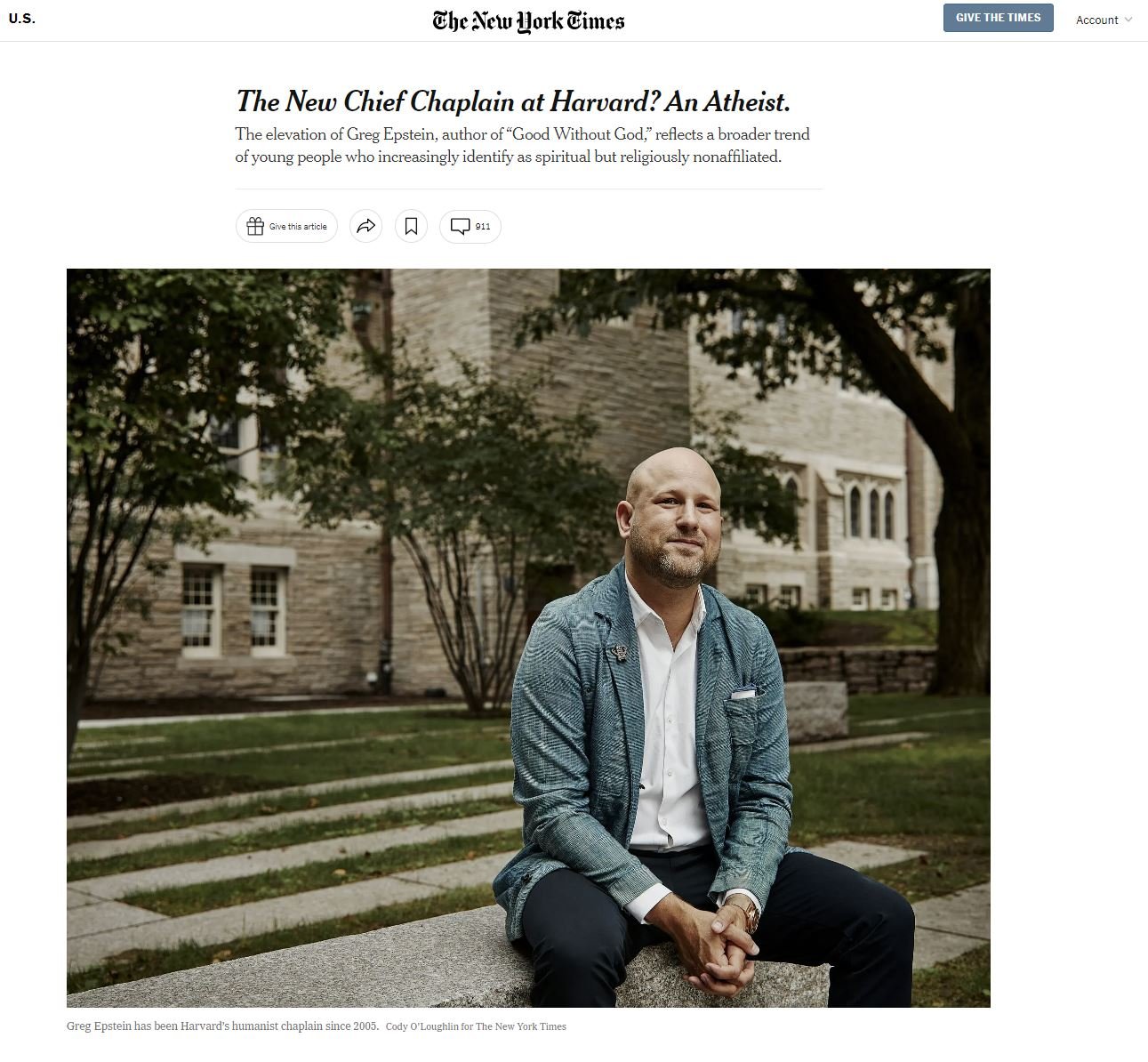The image size is (1148, 1062).
Task: Expand the Account menu
Action: [x=1104, y=20]
